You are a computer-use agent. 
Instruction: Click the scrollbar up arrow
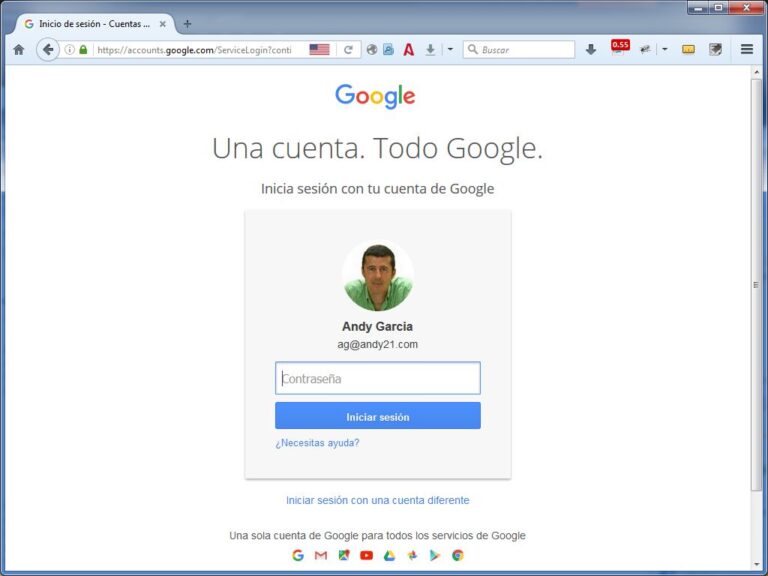(756, 72)
